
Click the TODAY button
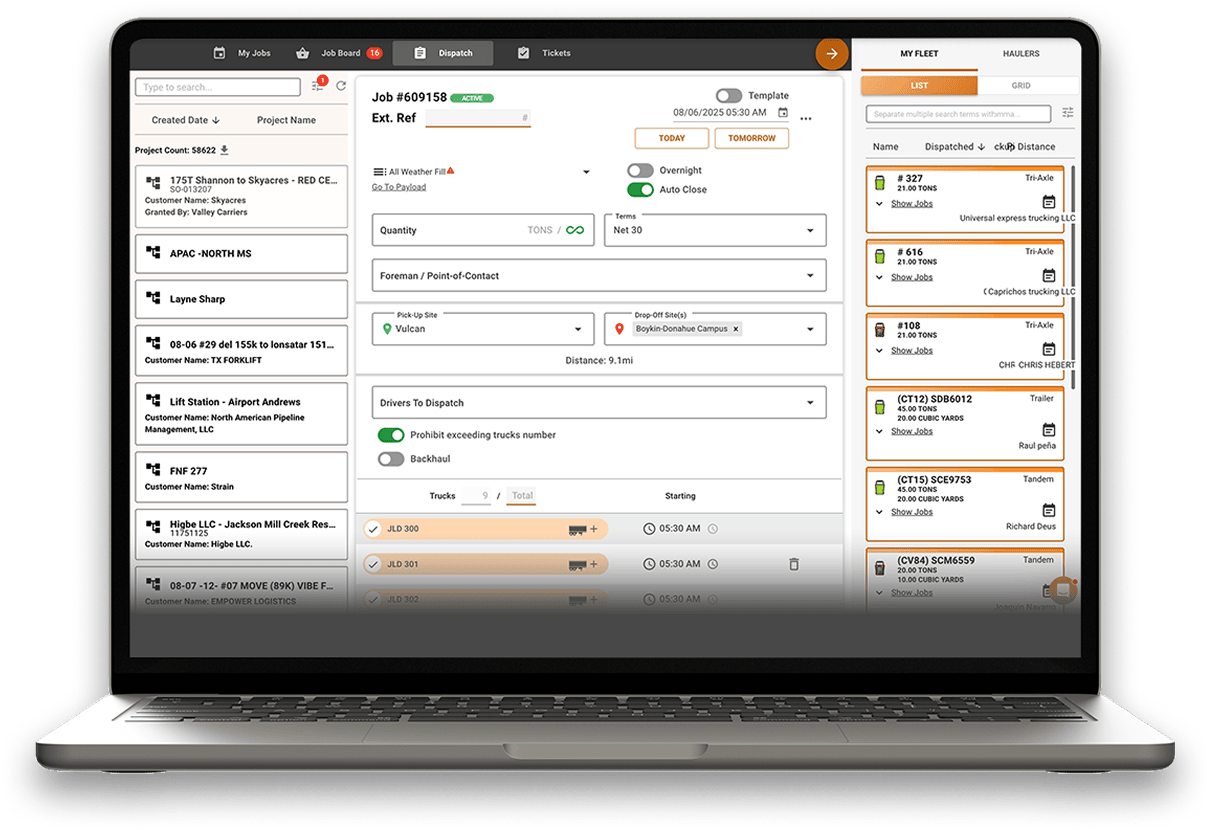click(672, 138)
